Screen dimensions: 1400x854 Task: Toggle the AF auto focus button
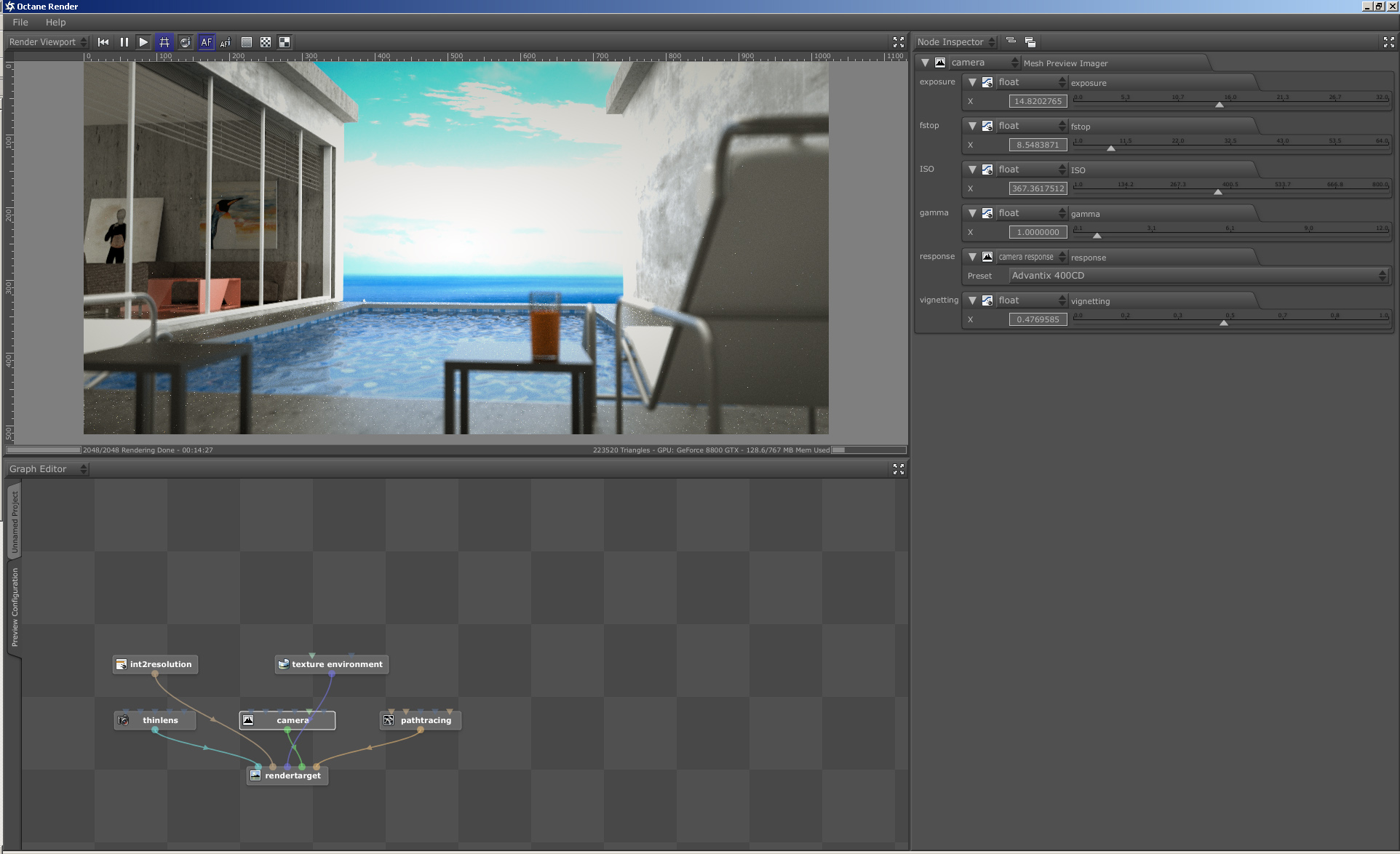[206, 42]
